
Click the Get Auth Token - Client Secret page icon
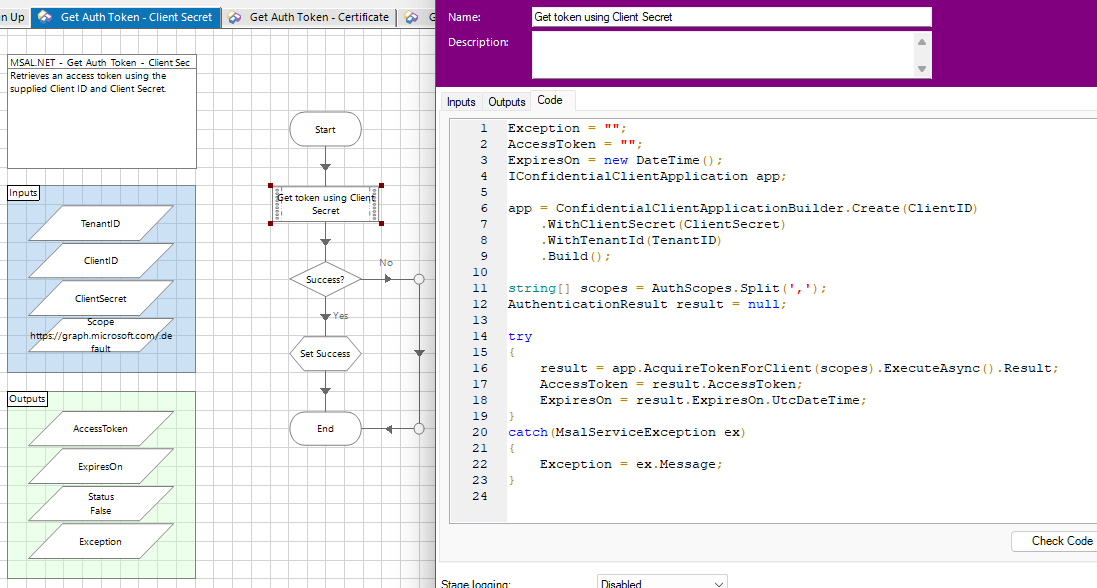click(x=45, y=17)
